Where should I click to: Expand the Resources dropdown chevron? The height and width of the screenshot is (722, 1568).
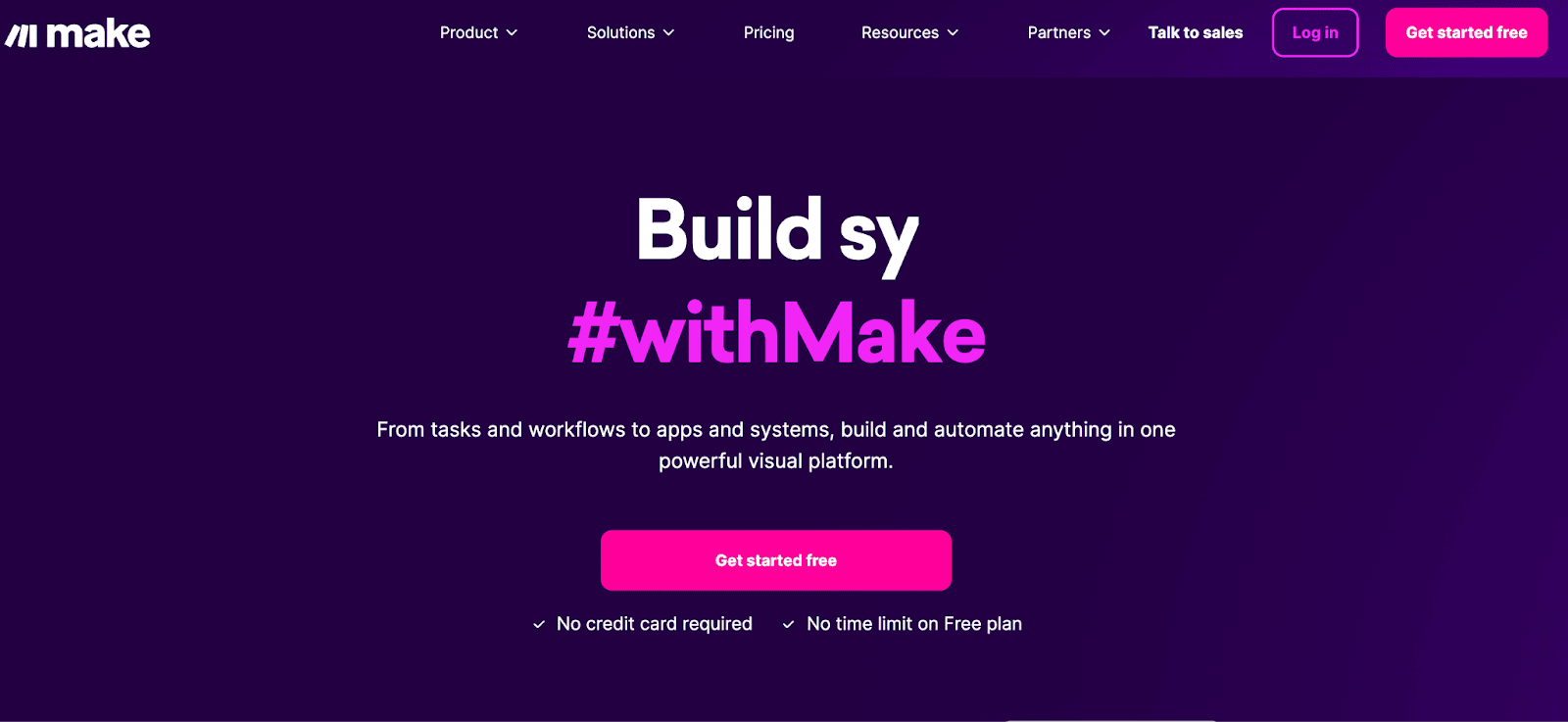pos(953,32)
